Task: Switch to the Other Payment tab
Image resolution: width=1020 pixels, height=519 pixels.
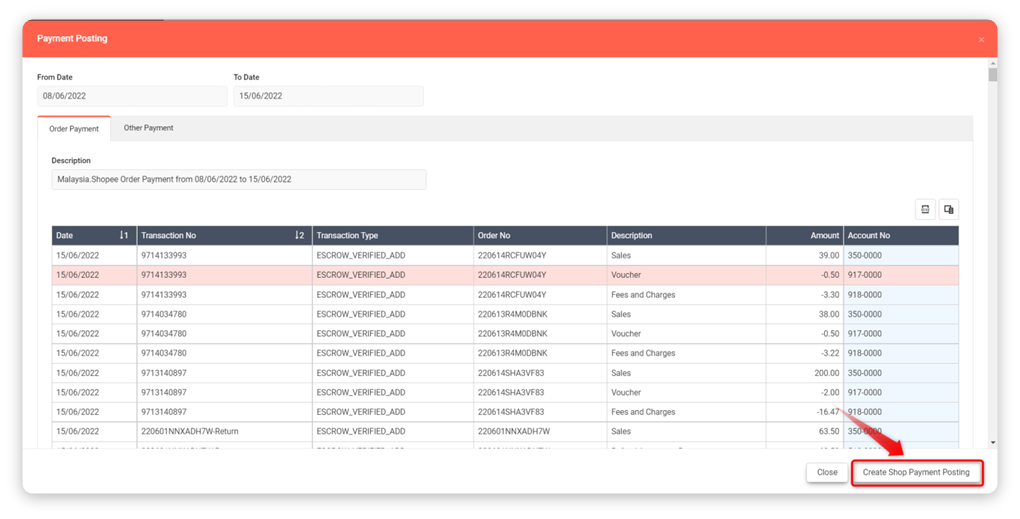Action: pos(148,128)
